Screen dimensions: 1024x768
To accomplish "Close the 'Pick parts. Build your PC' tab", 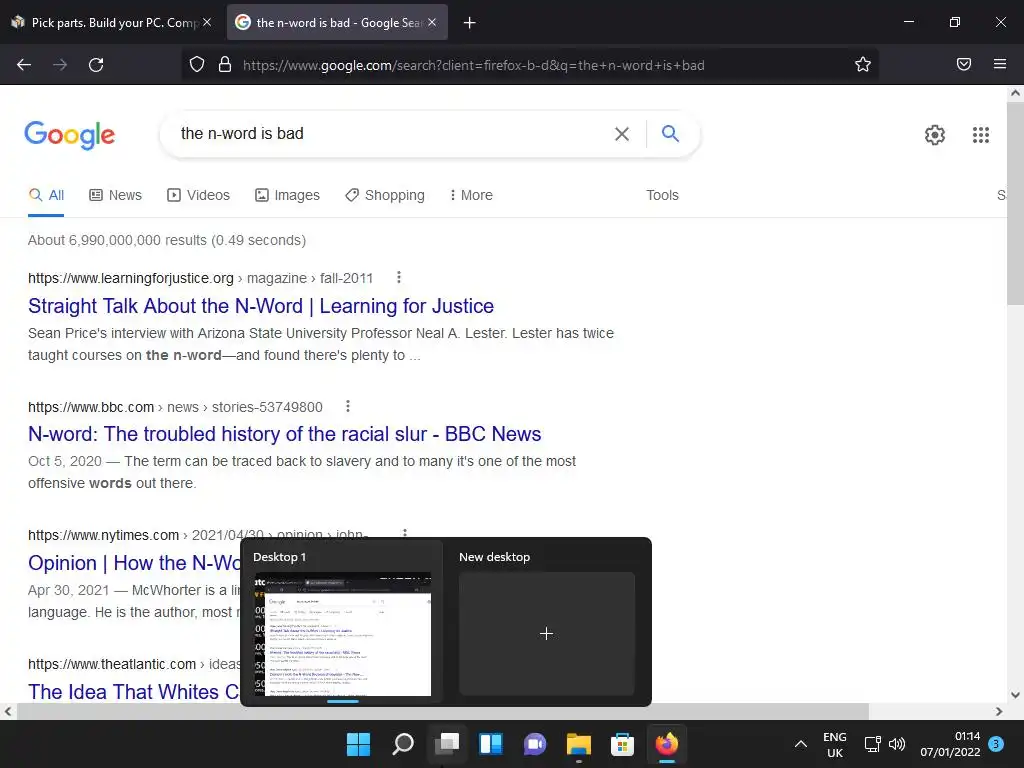I will 207,22.
